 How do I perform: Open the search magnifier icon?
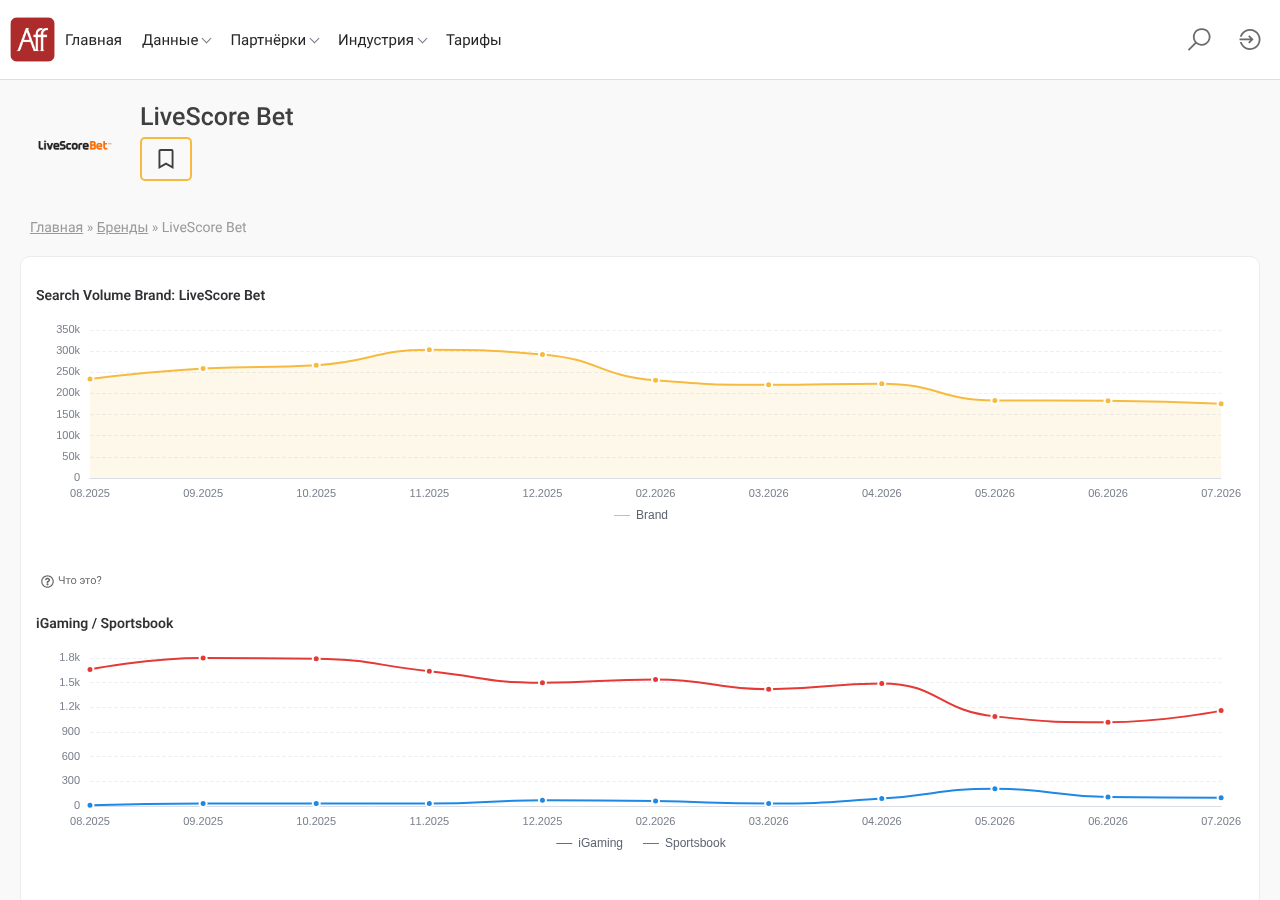point(1199,39)
